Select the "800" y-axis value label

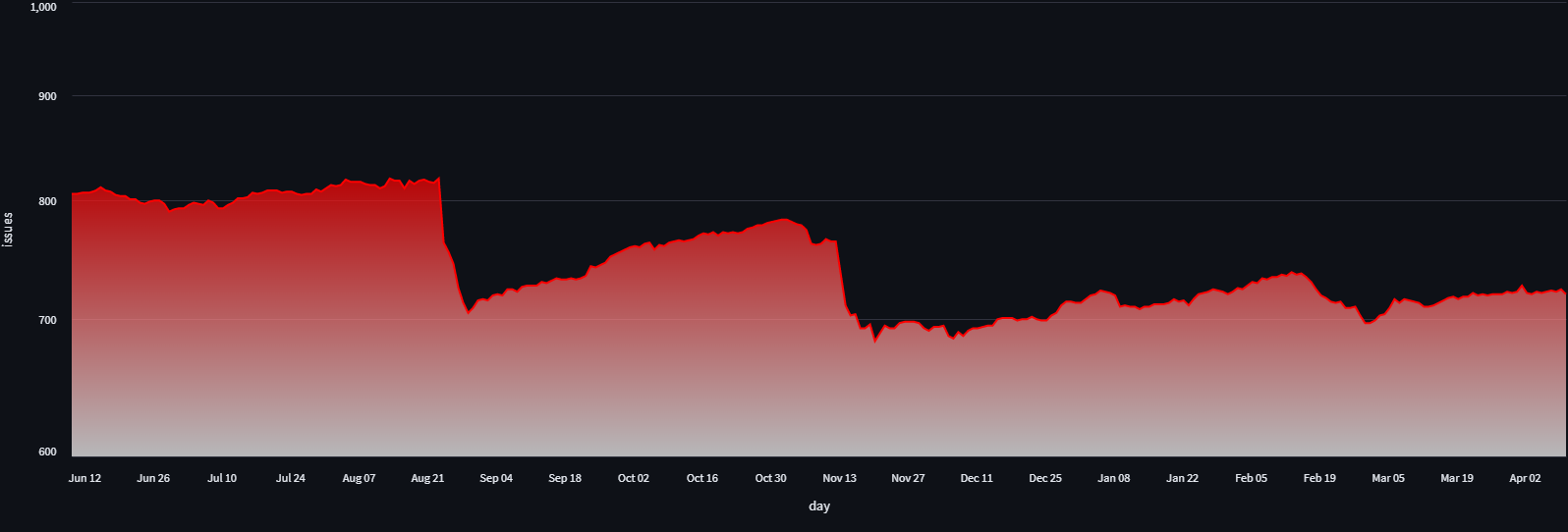coord(47,201)
